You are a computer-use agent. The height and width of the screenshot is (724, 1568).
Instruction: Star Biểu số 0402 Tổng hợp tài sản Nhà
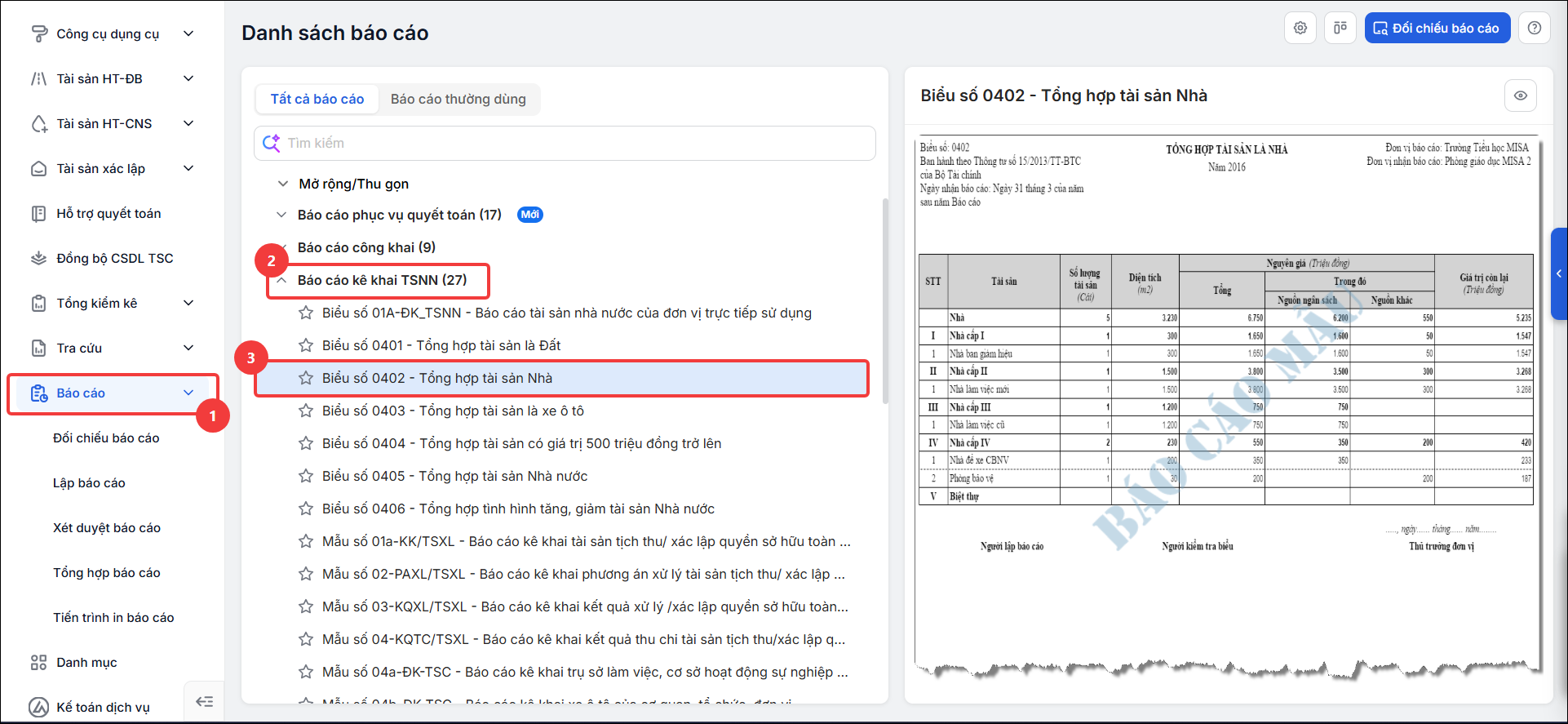coord(306,378)
